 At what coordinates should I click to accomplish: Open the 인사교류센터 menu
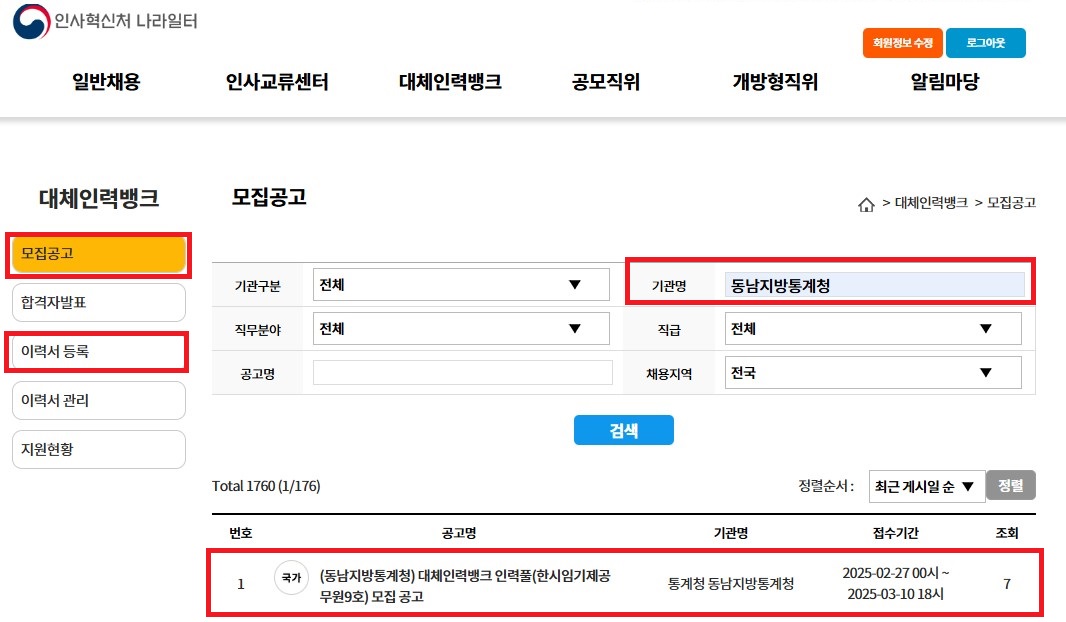[x=277, y=83]
